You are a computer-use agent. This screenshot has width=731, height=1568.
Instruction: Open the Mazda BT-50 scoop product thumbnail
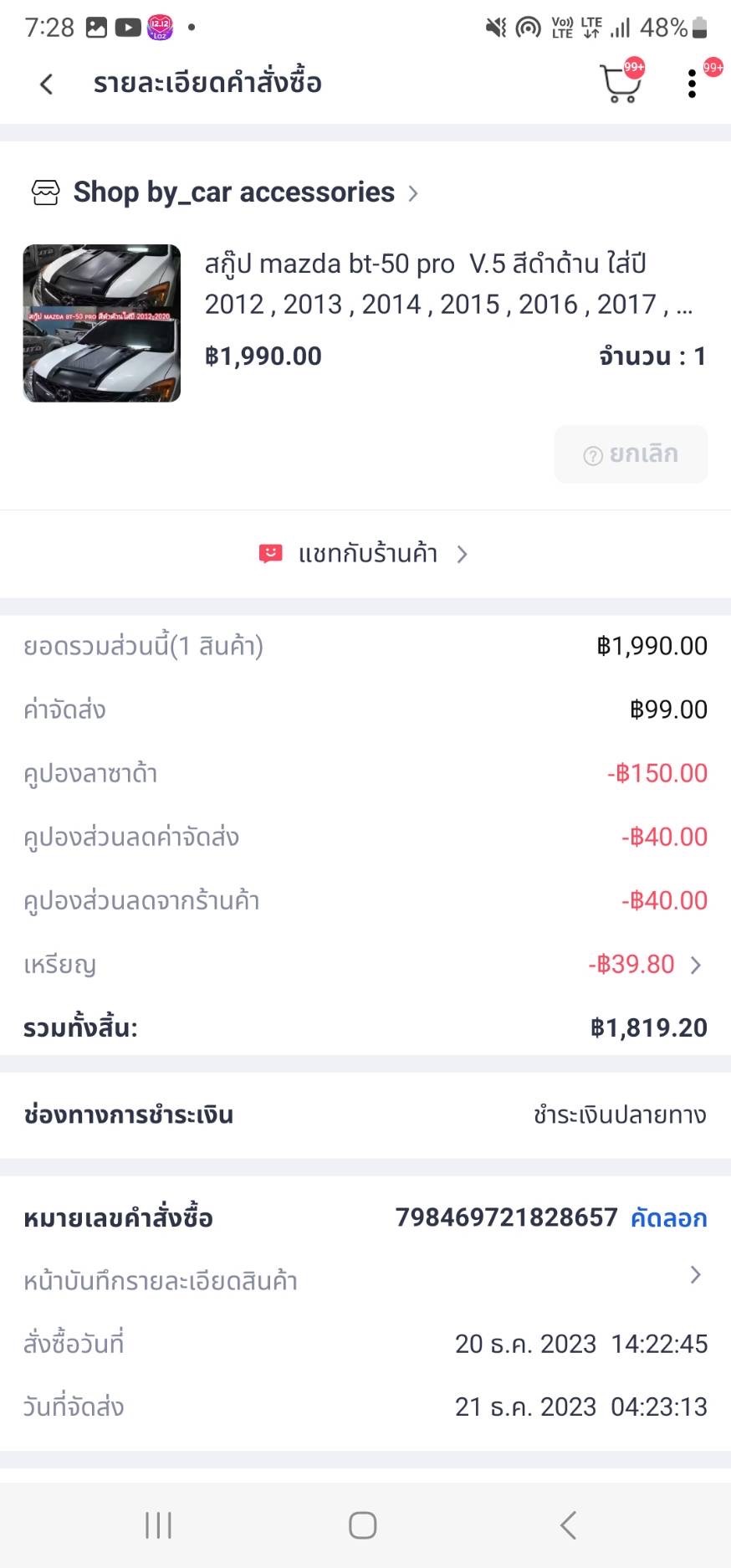coord(102,323)
